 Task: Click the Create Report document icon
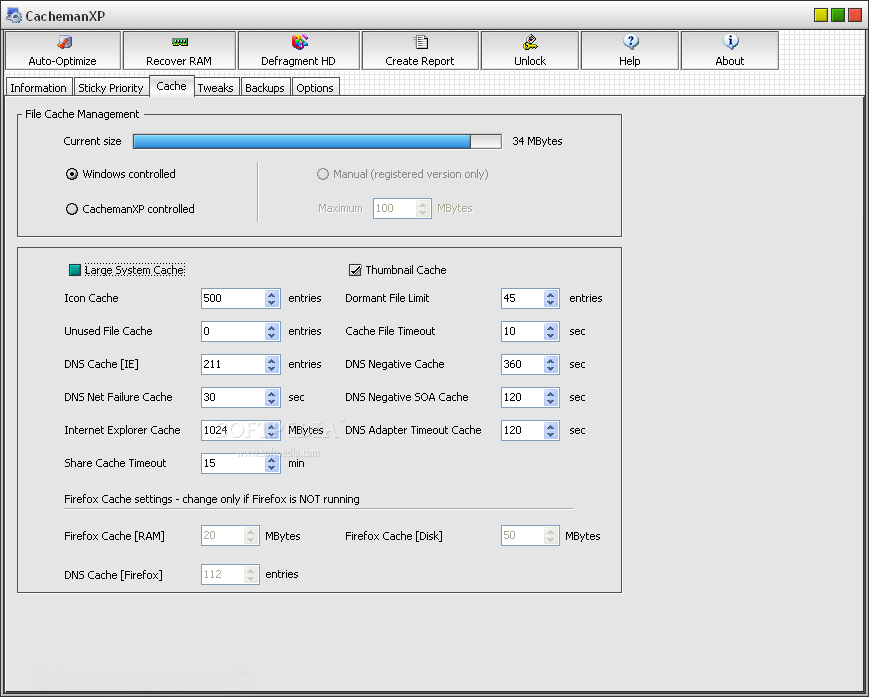coord(421,42)
